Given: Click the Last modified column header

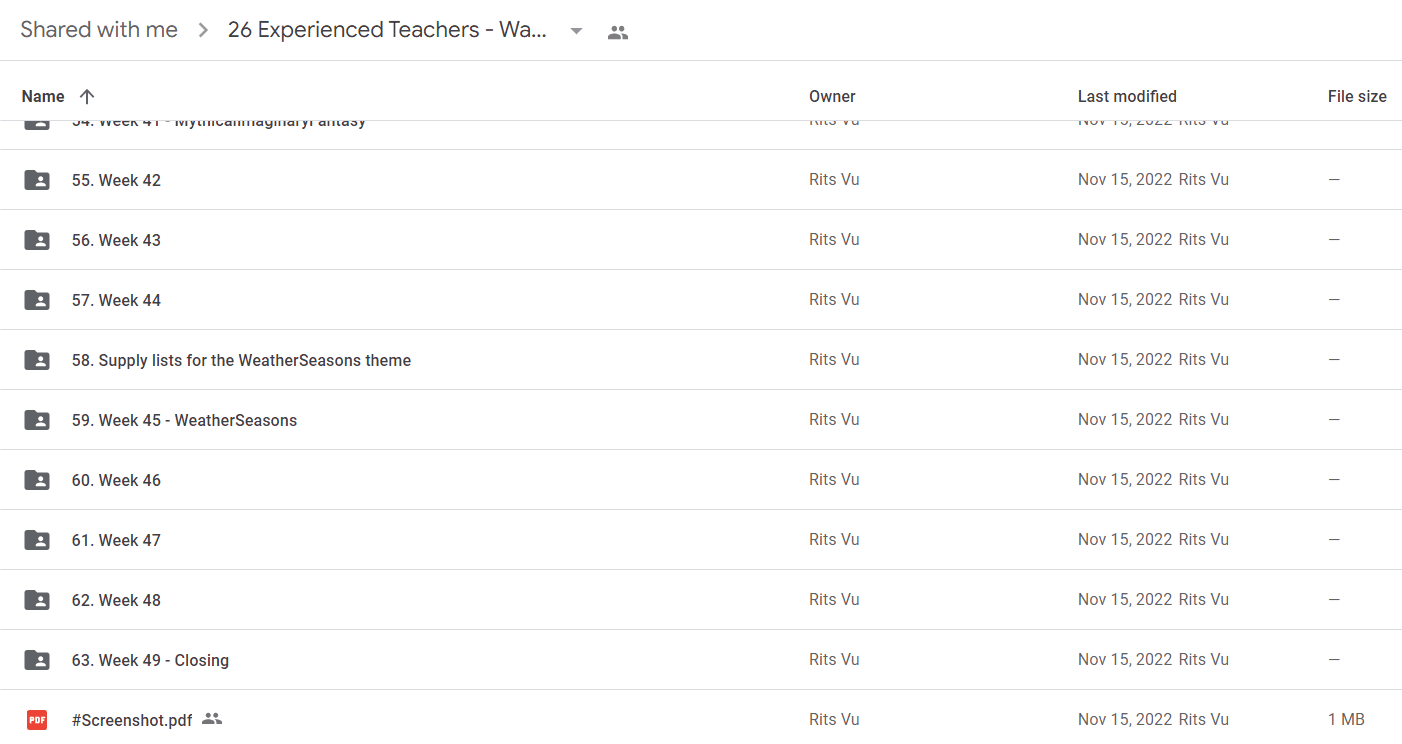Looking at the screenshot, I should (1127, 97).
